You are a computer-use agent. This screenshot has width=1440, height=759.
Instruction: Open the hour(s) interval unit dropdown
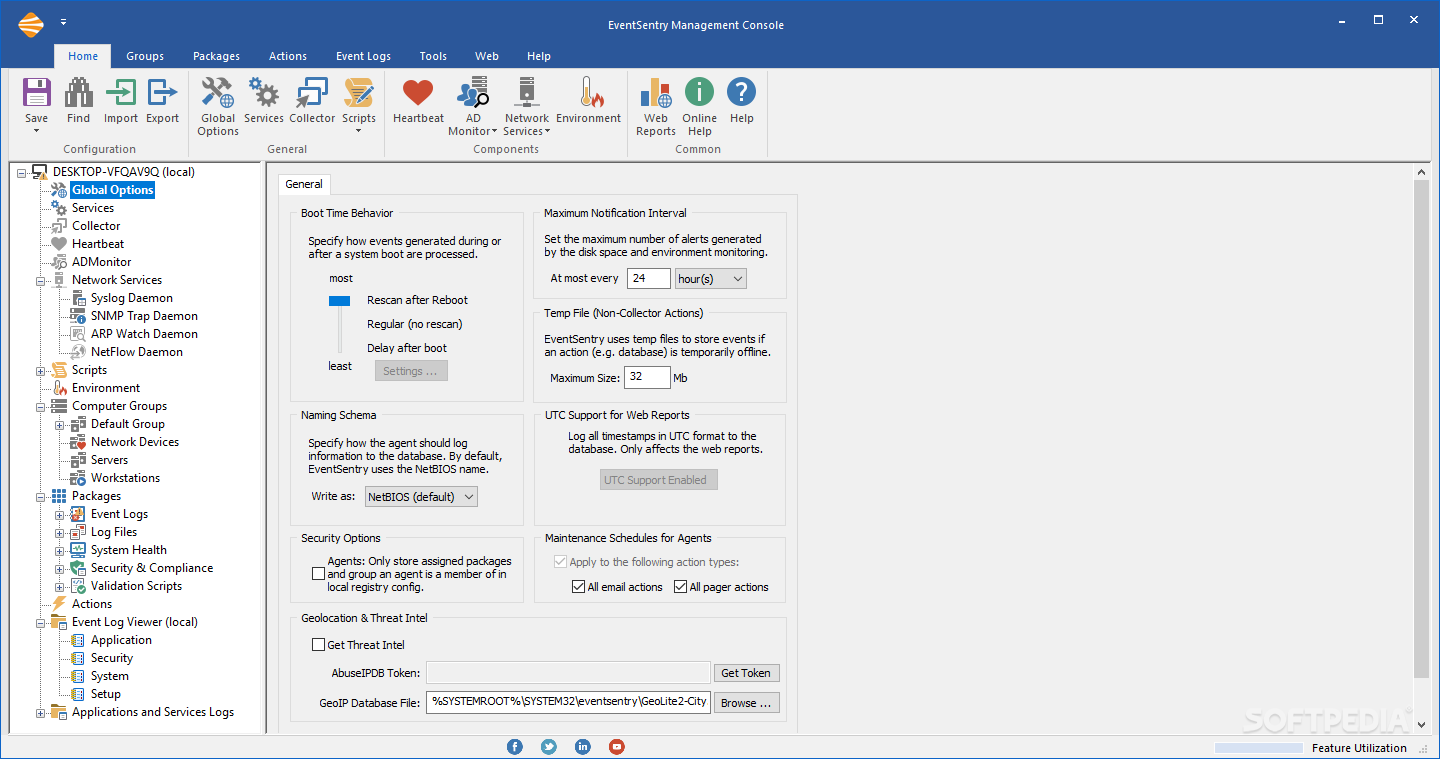711,279
